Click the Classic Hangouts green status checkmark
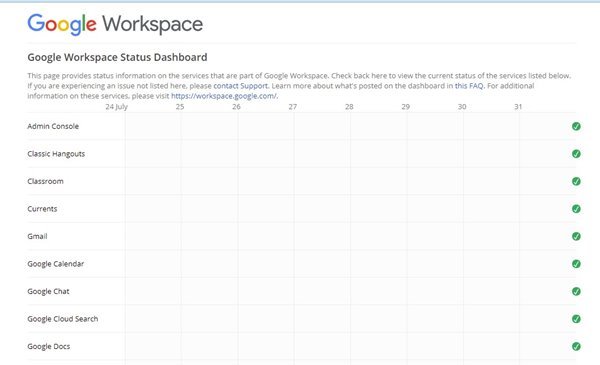This screenshot has height=365, width=600. [x=576, y=154]
